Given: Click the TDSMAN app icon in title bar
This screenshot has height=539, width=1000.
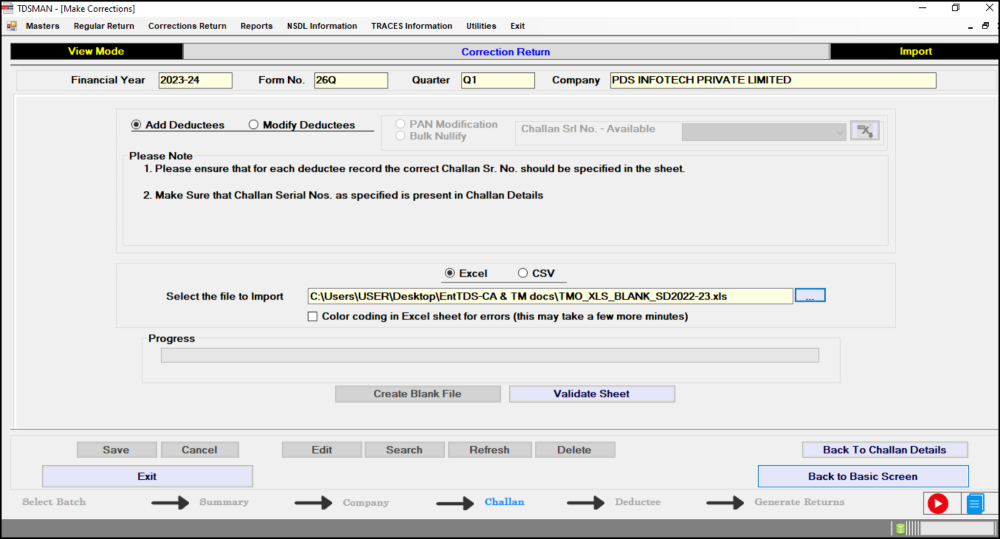Looking at the screenshot, I should tap(8, 8).
